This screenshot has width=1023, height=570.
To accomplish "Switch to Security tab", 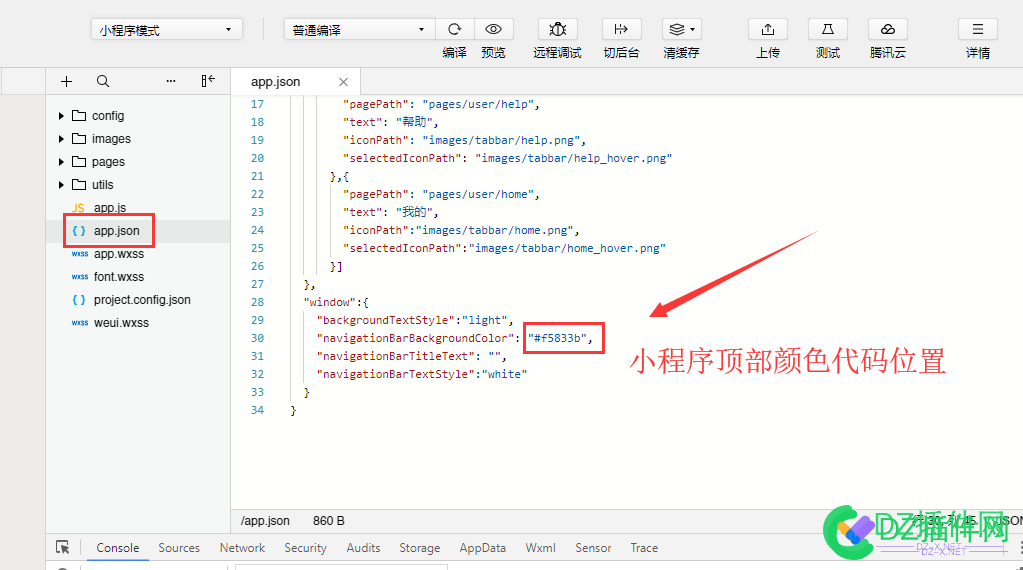I will tap(305, 548).
